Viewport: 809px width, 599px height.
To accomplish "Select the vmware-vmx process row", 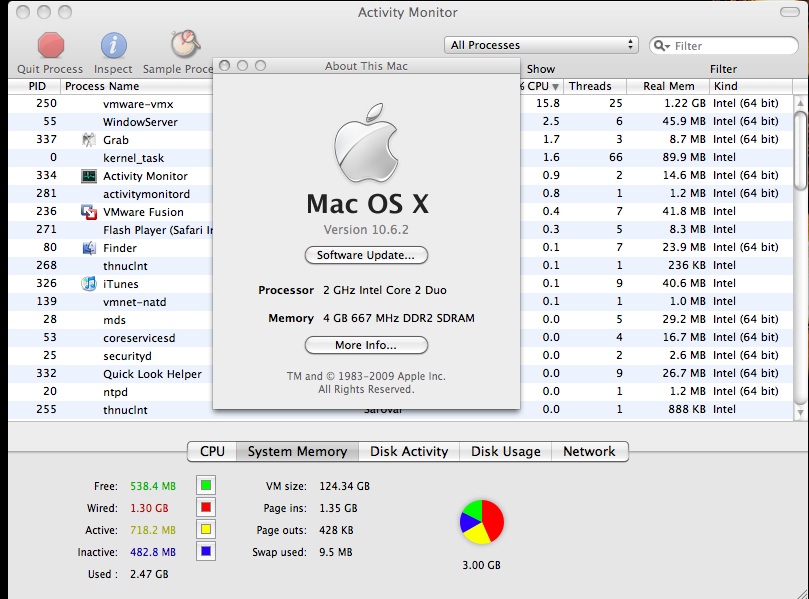I will [400, 103].
